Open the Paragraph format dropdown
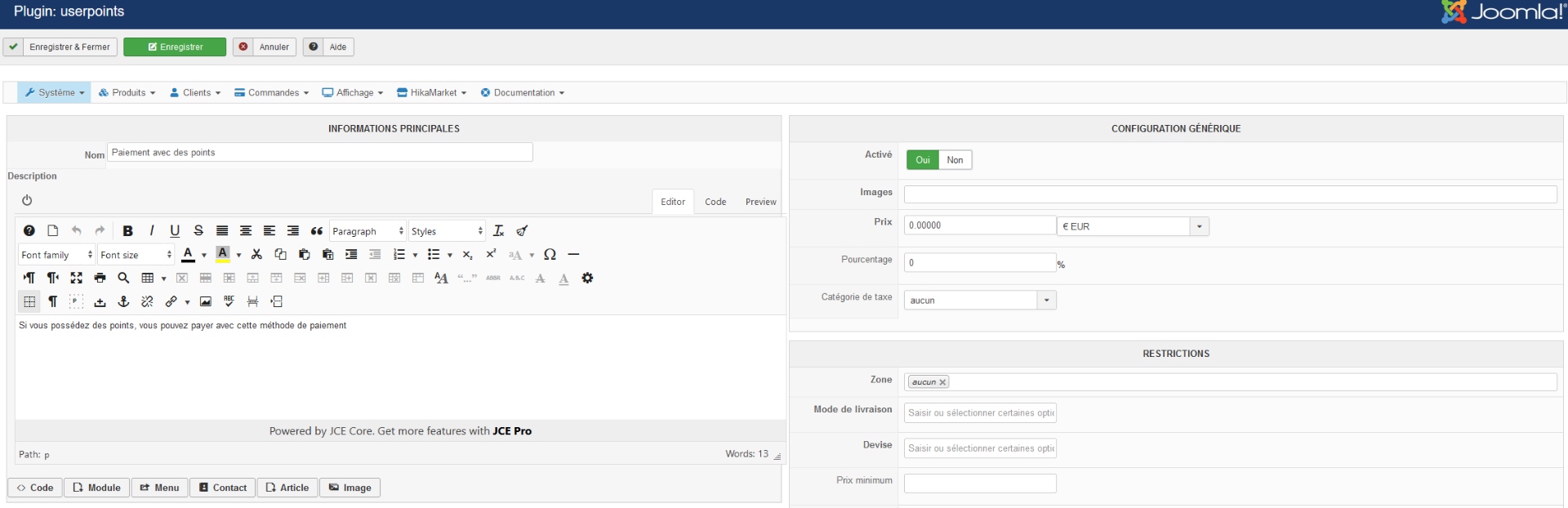 367,231
